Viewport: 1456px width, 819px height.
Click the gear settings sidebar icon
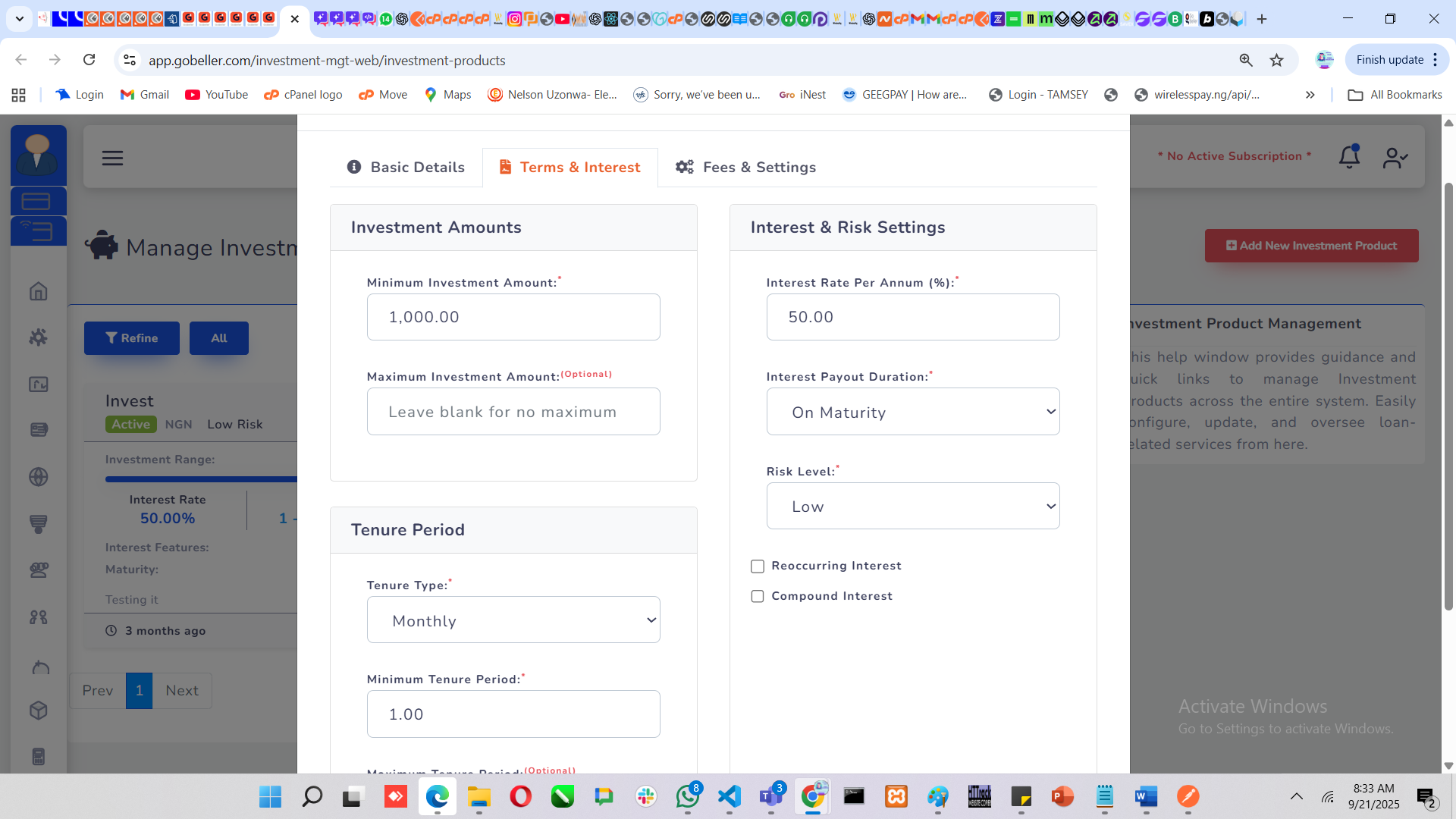point(39,337)
